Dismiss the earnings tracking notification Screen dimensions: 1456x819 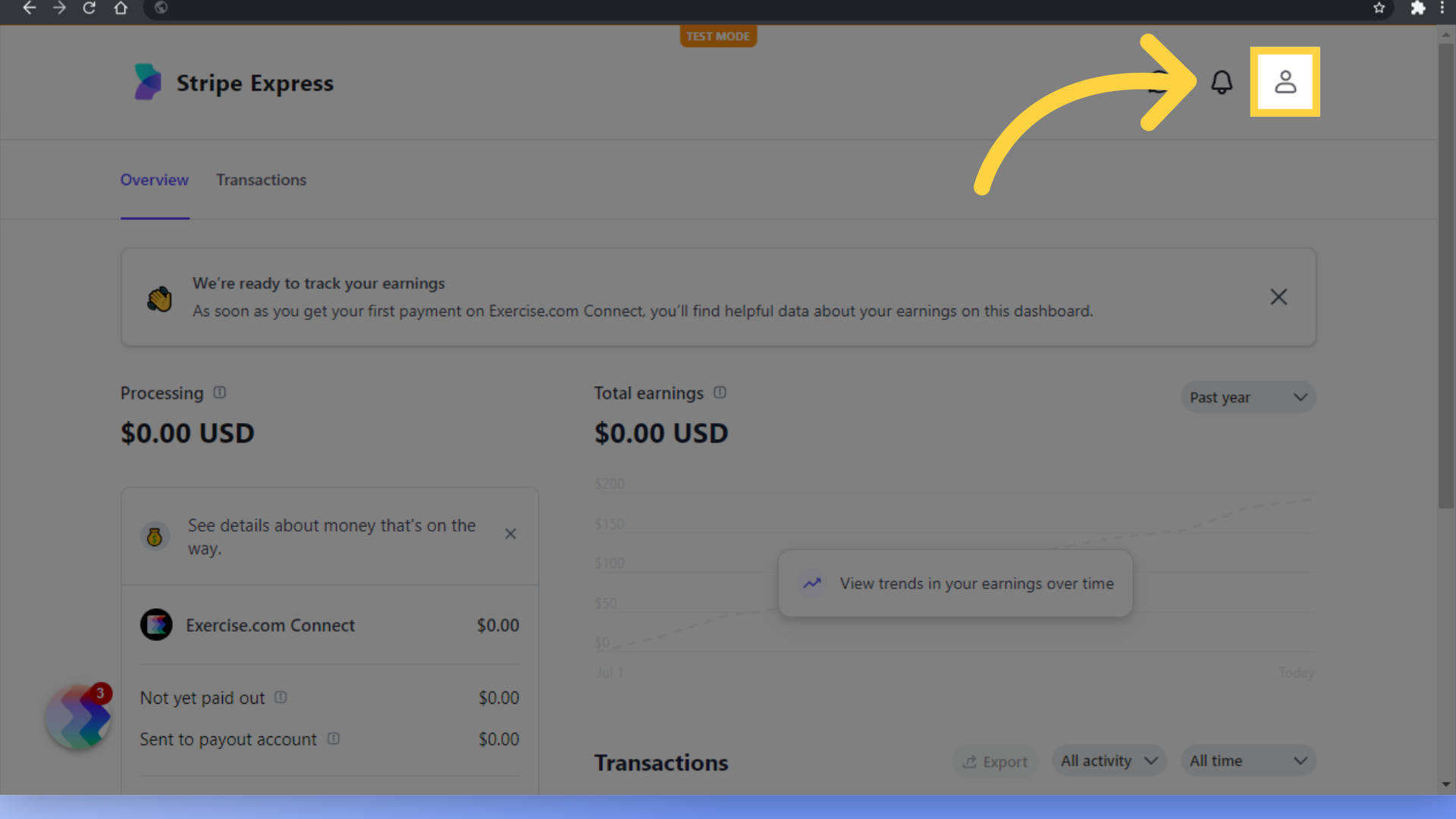1279,297
